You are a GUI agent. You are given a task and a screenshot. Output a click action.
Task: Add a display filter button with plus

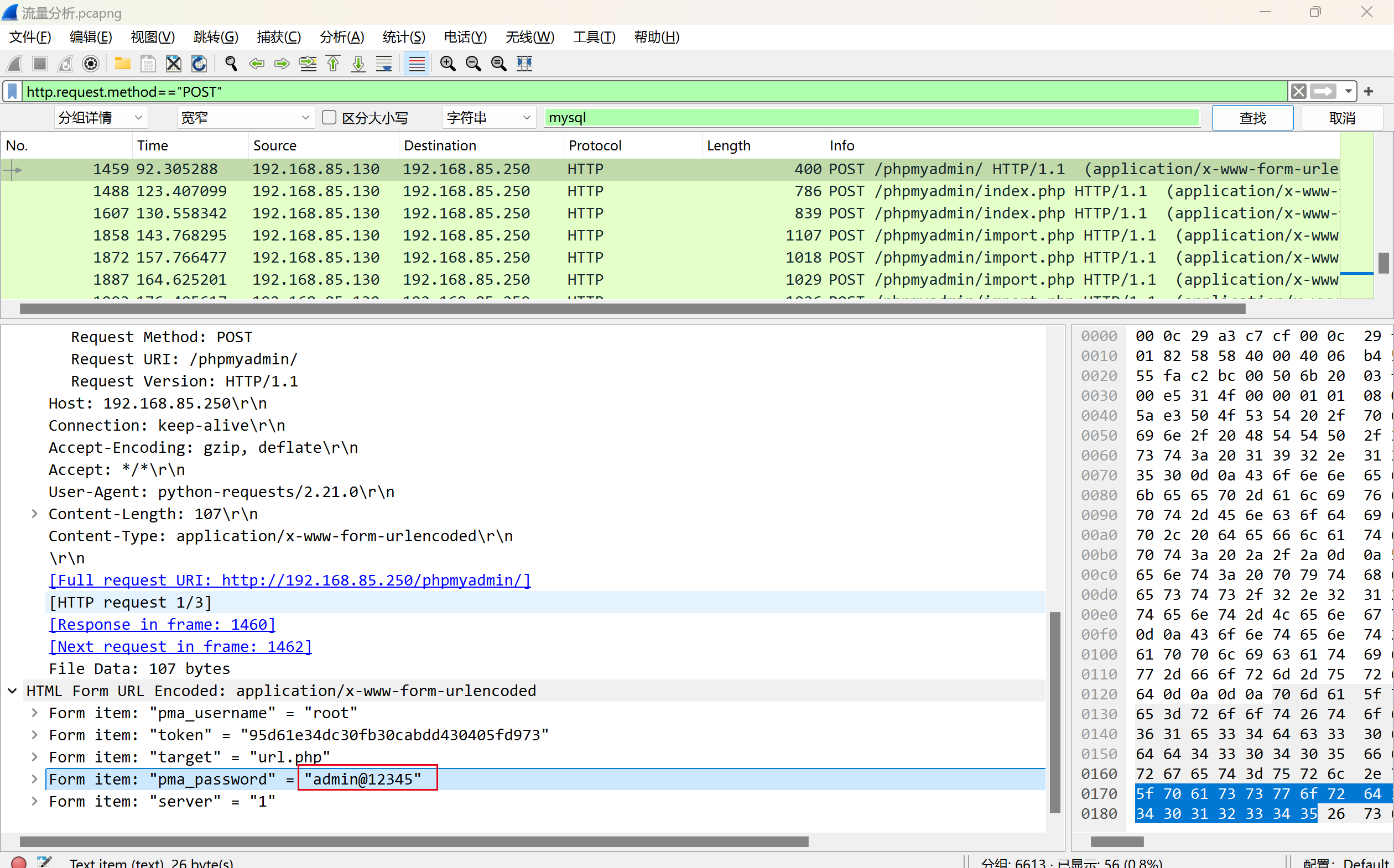point(1369,91)
